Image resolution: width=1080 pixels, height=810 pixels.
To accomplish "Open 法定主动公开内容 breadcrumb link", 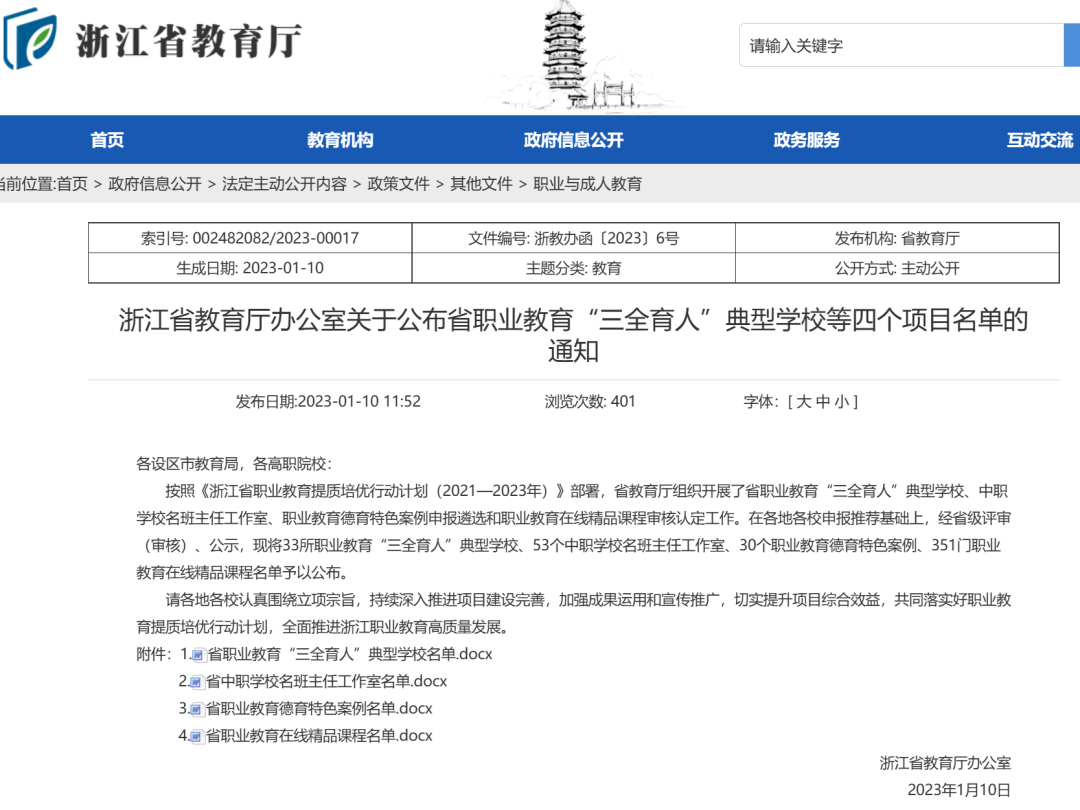I will [x=284, y=184].
